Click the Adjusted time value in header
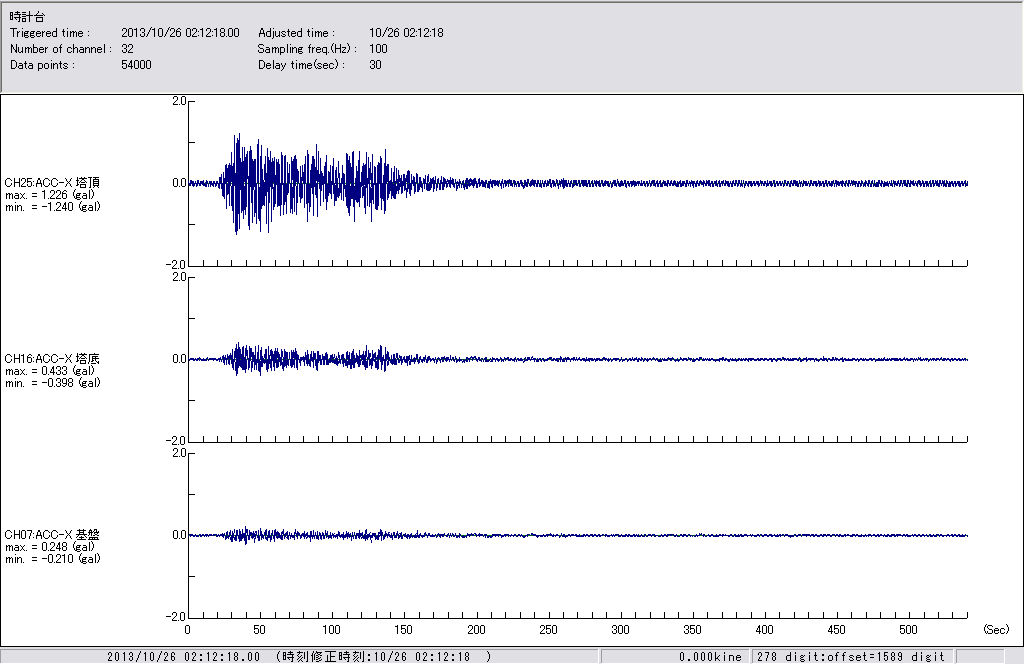Screen dimensions: 1024x664 point(406,33)
